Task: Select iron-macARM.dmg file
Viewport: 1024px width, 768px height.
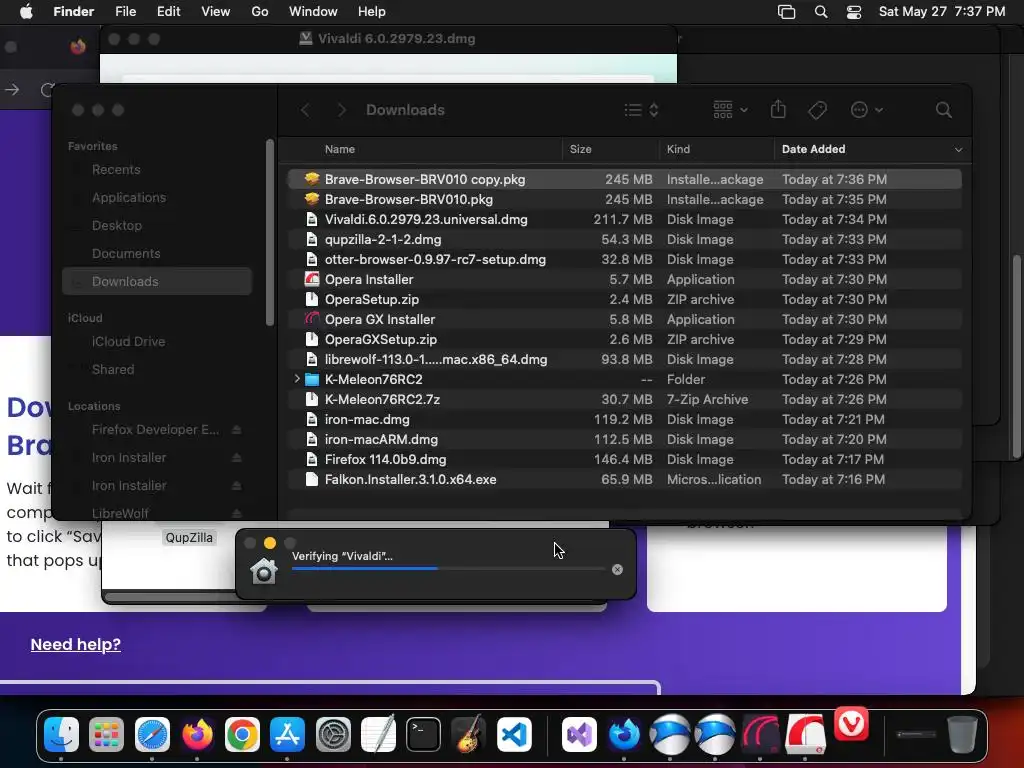Action: [624, 440]
